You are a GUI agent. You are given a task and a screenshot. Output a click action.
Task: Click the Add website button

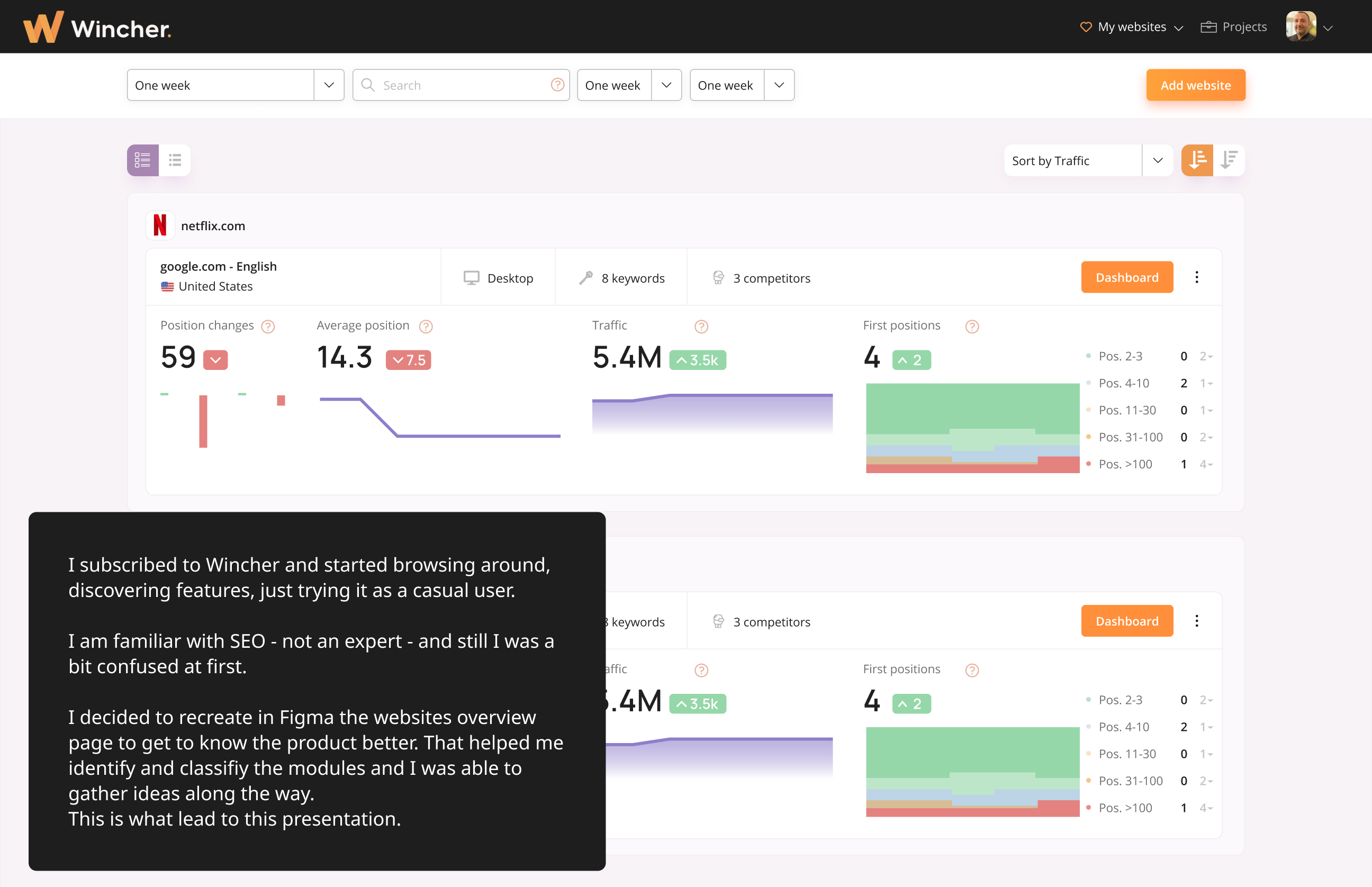[x=1195, y=85]
